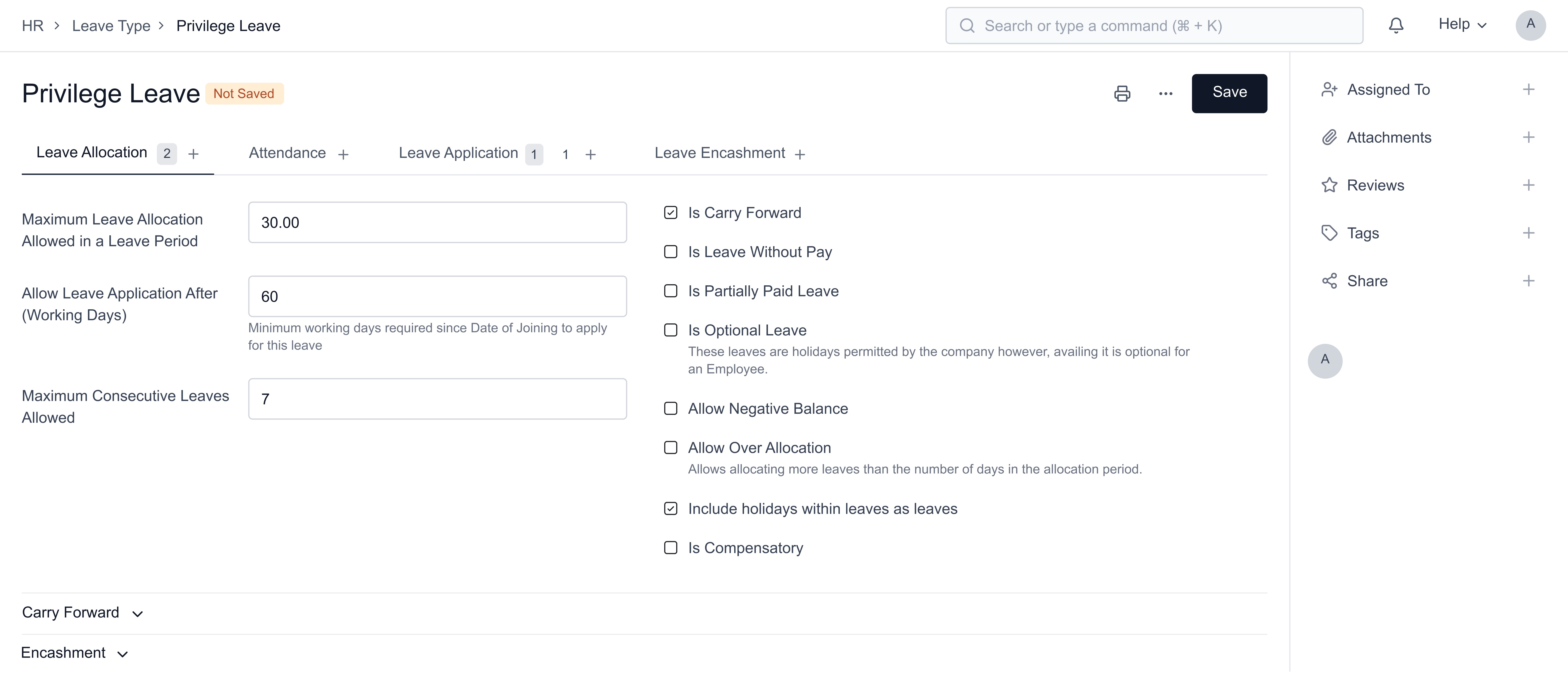Add an attachment with the plus icon

[x=1528, y=137]
